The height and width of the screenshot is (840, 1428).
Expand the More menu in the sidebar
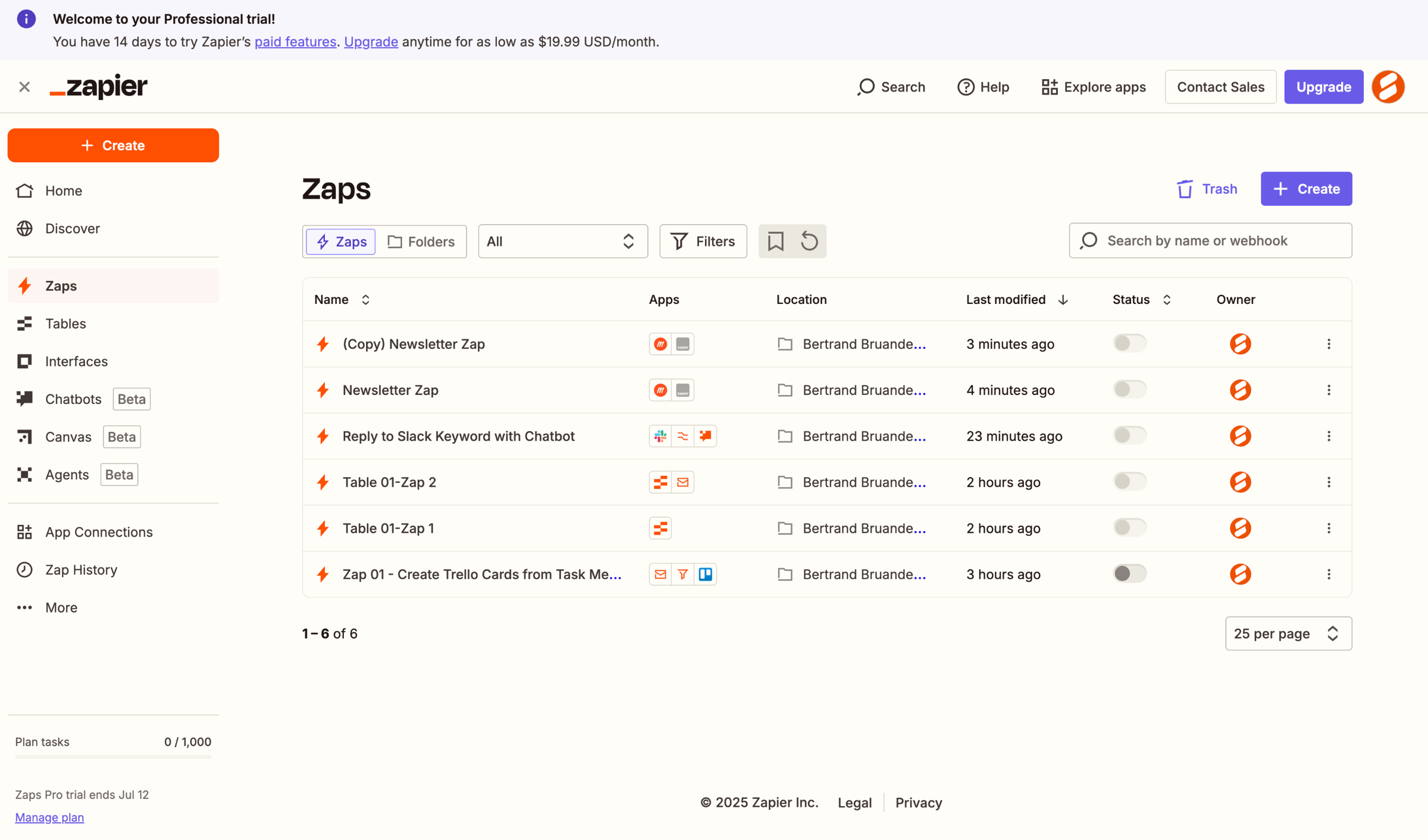(113, 607)
